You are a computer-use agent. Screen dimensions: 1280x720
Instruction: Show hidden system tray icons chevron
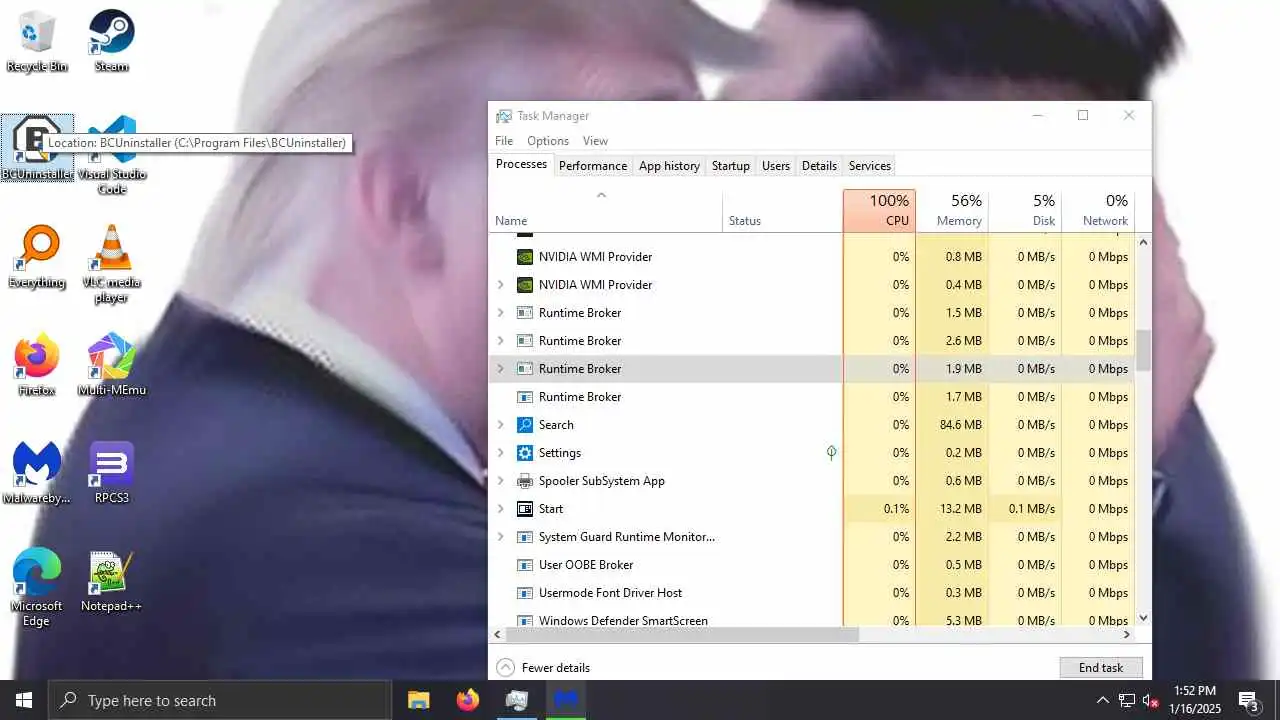pyautogui.click(x=1103, y=700)
